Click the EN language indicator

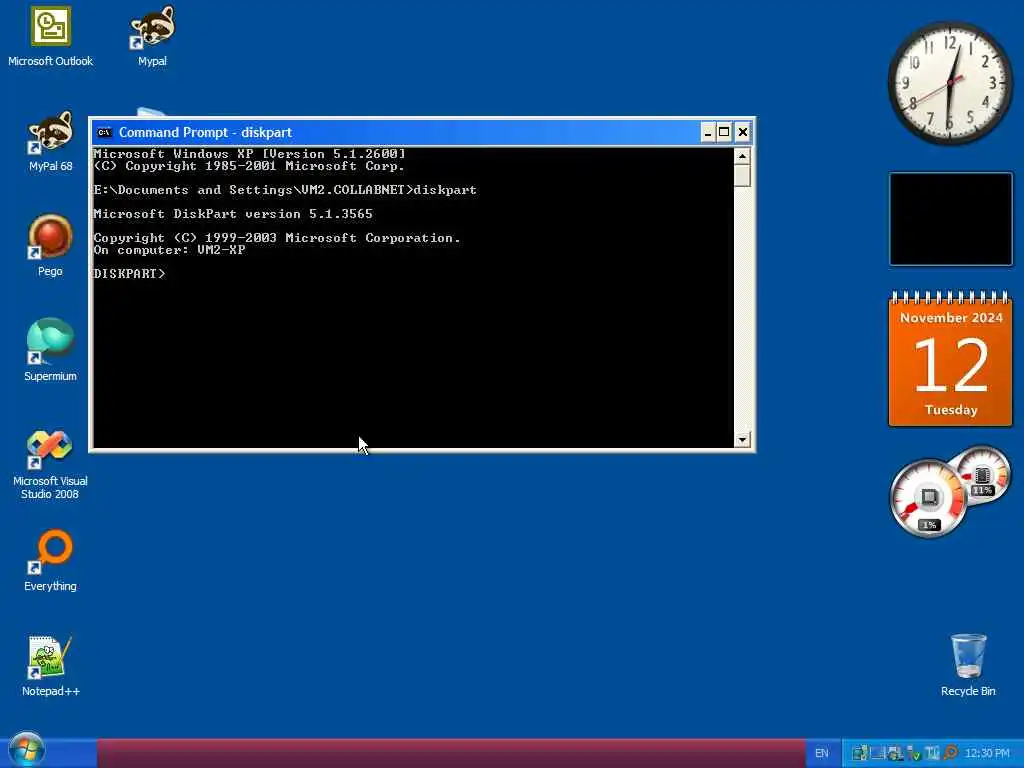[x=822, y=753]
